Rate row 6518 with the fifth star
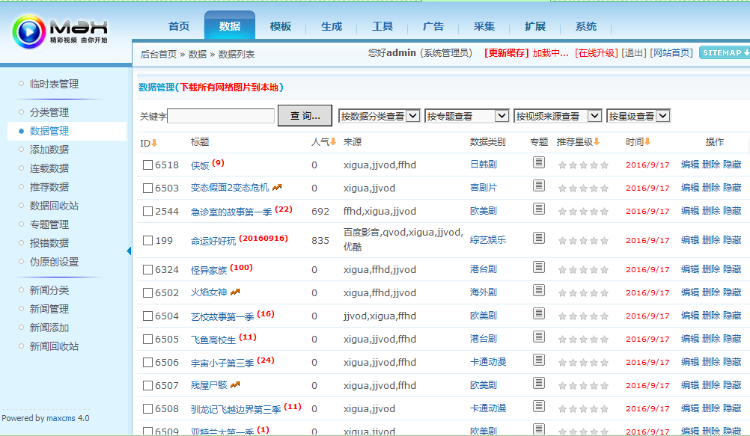 (x=604, y=165)
